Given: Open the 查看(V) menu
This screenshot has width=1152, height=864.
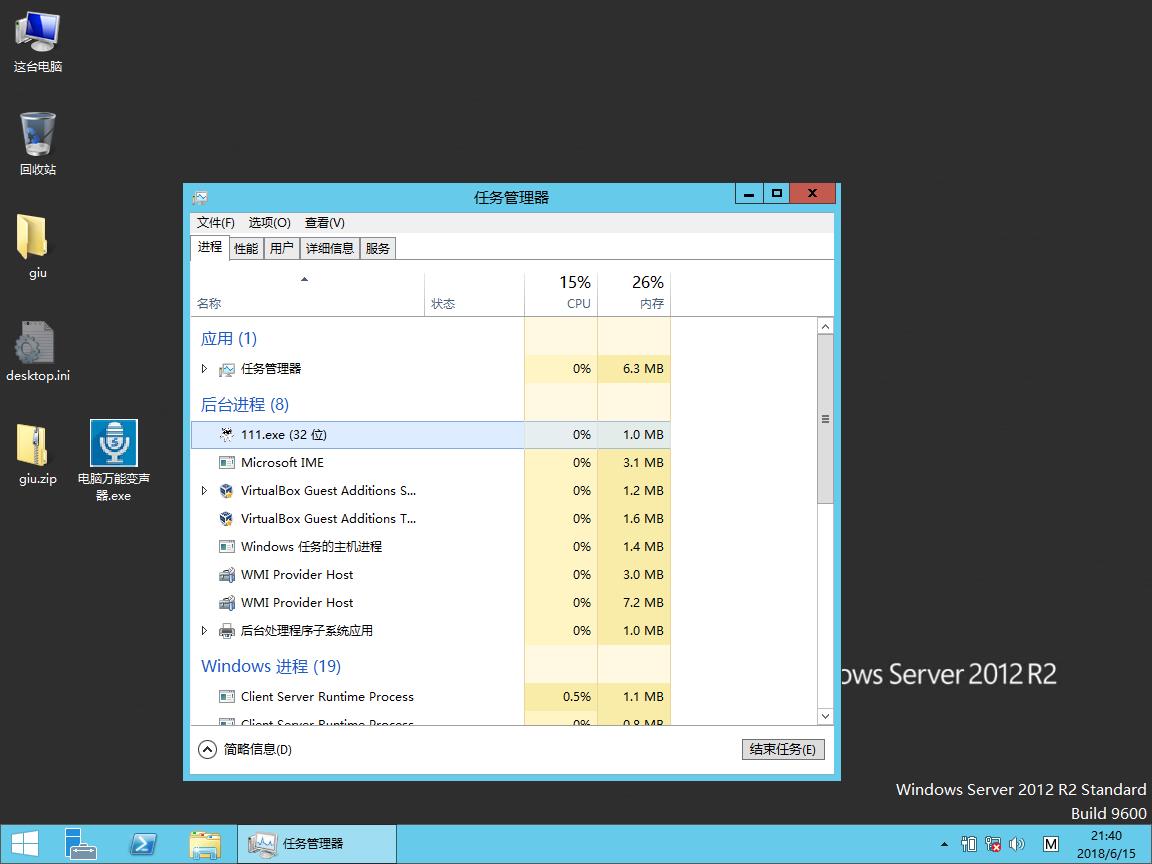Looking at the screenshot, I should [324, 223].
